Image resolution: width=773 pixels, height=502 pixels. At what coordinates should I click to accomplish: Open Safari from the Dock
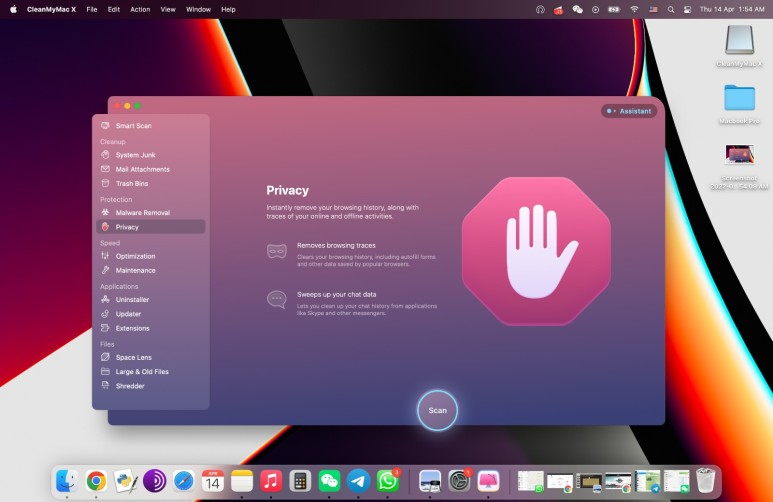183,481
